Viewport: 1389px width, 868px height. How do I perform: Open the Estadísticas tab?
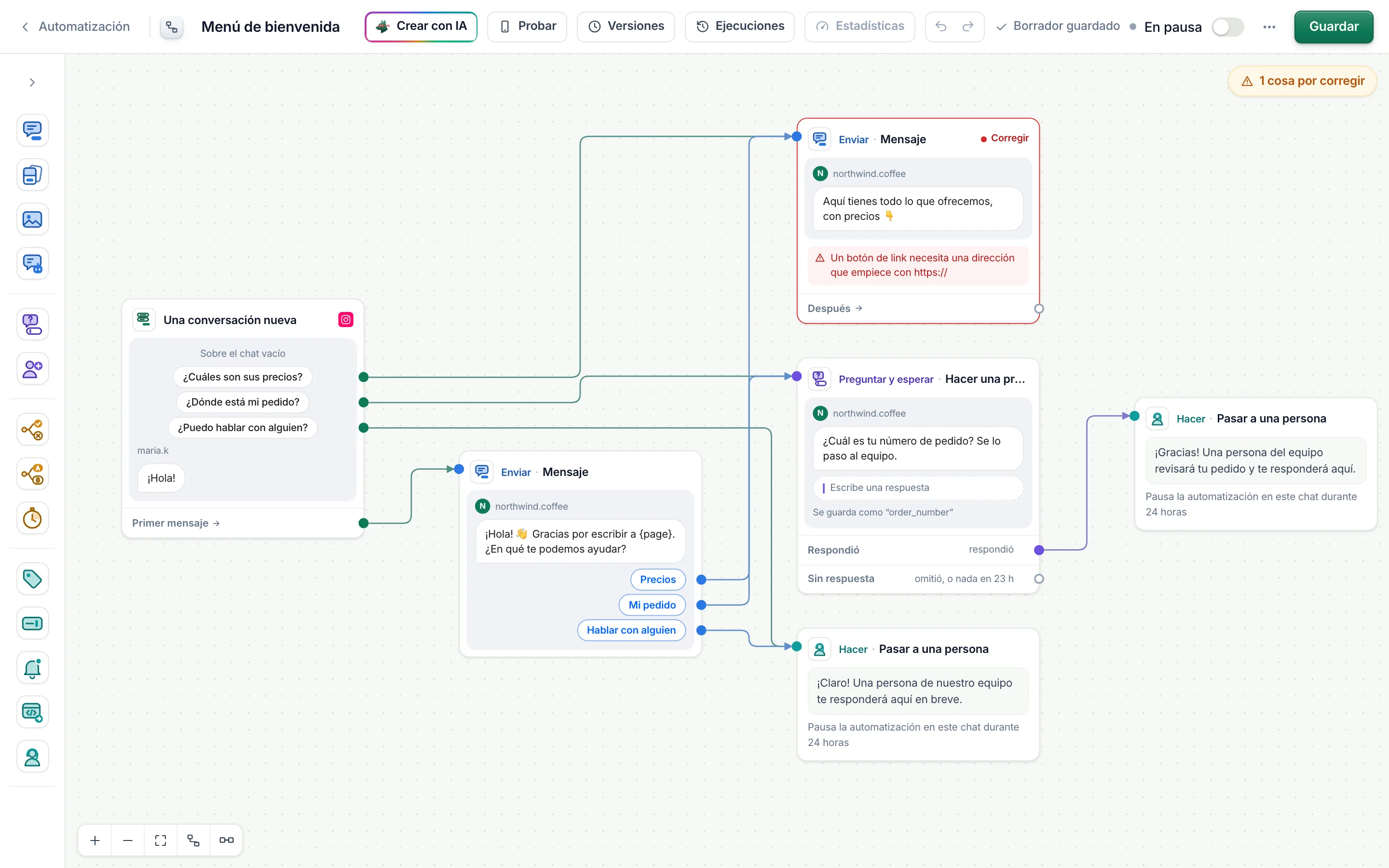859,27
